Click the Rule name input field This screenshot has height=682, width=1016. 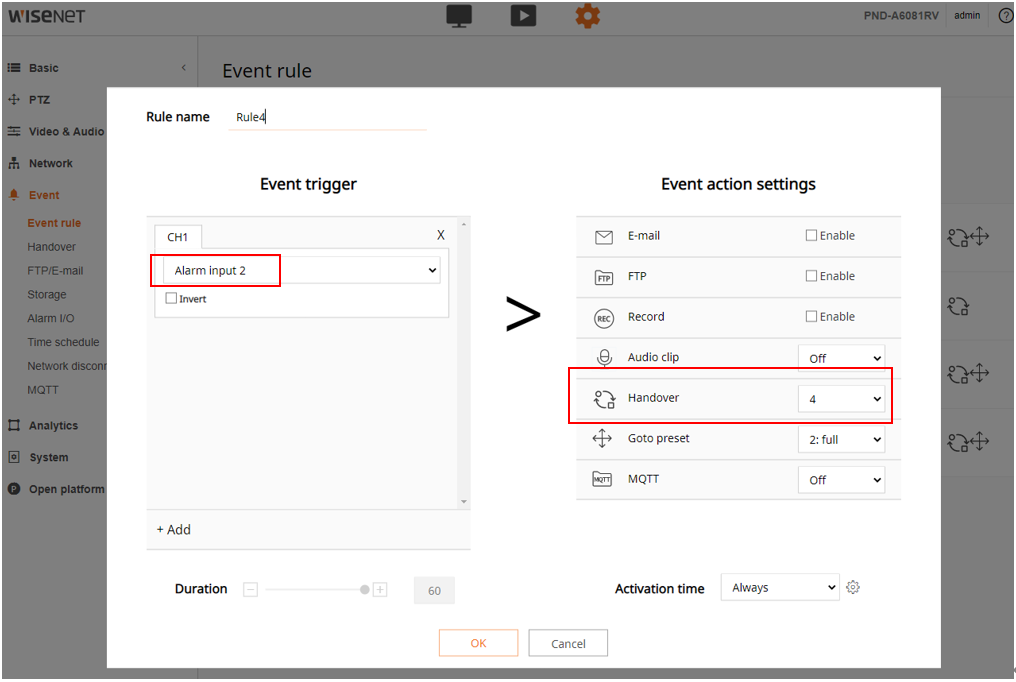pos(327,117)
